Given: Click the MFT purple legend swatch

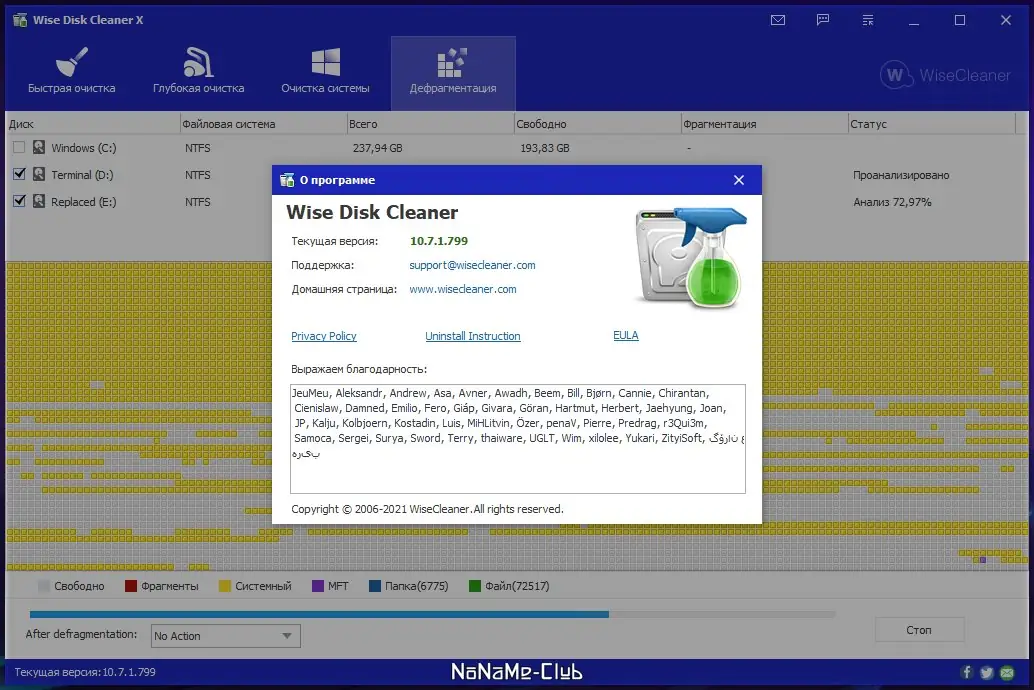Looking at the screenshot, I should (x=318, y=586).
